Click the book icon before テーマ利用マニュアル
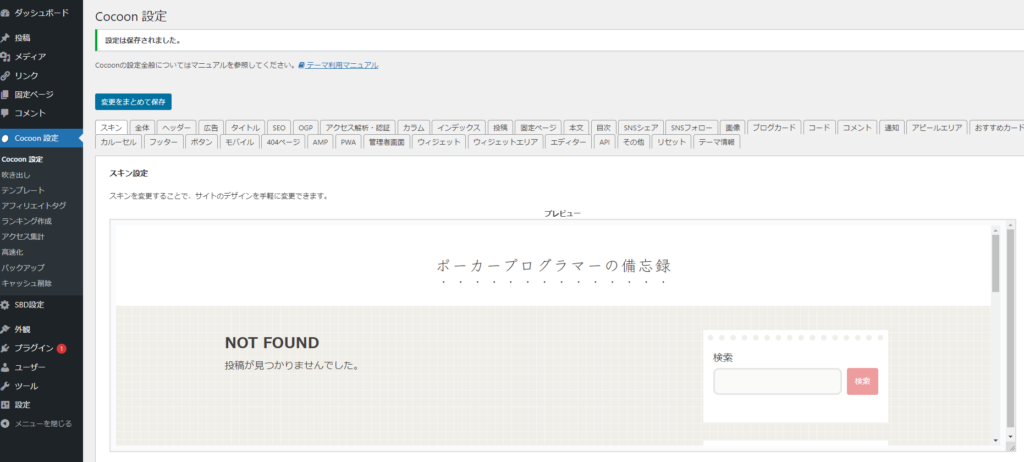The width and height of the screenshot is (1024, 462). point(301,65)
